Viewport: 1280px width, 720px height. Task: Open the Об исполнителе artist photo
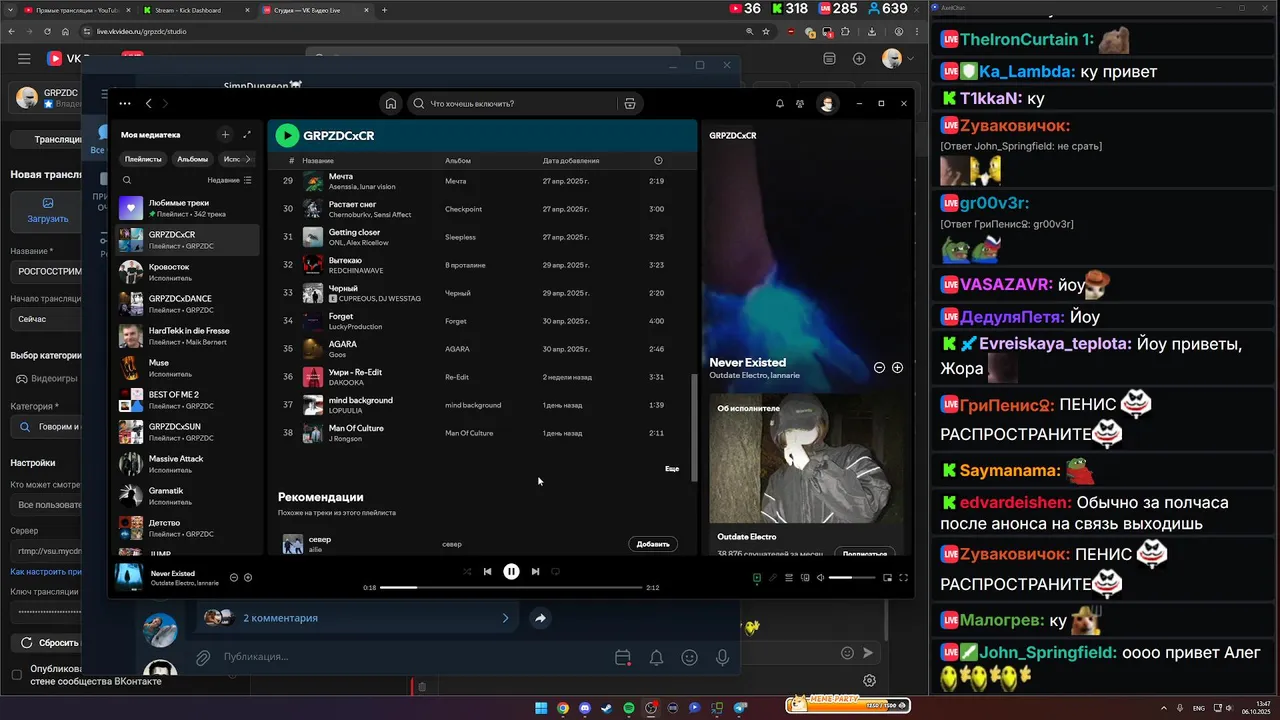(806, 458)
